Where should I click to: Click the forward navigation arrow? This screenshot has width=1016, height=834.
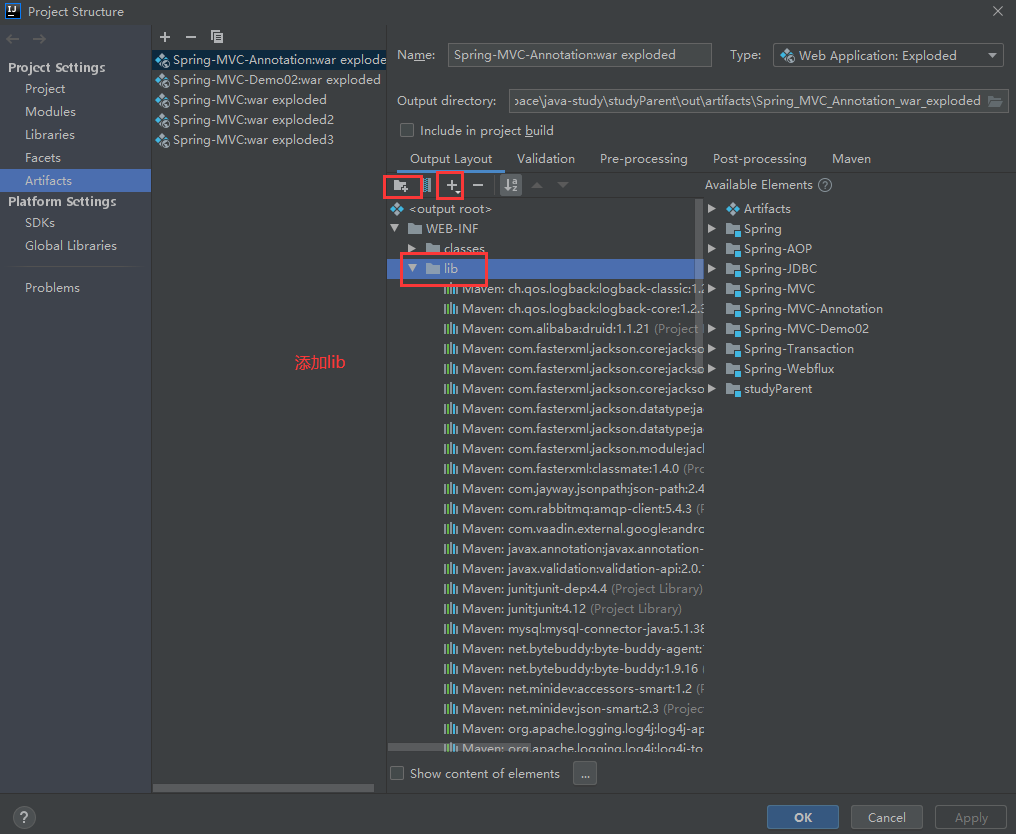[x=40, y=40]
